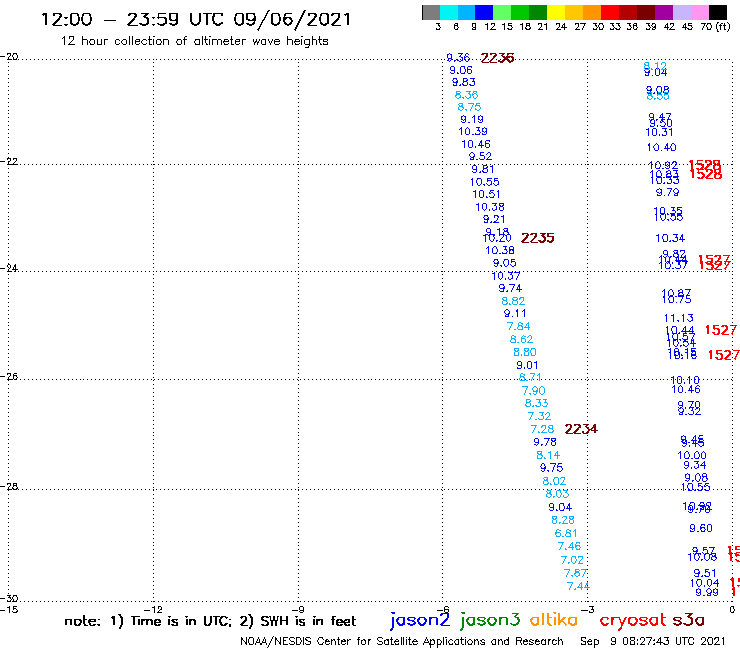
Task: Select the purple 42 ft legend swatch
Action: pos(664,12)
